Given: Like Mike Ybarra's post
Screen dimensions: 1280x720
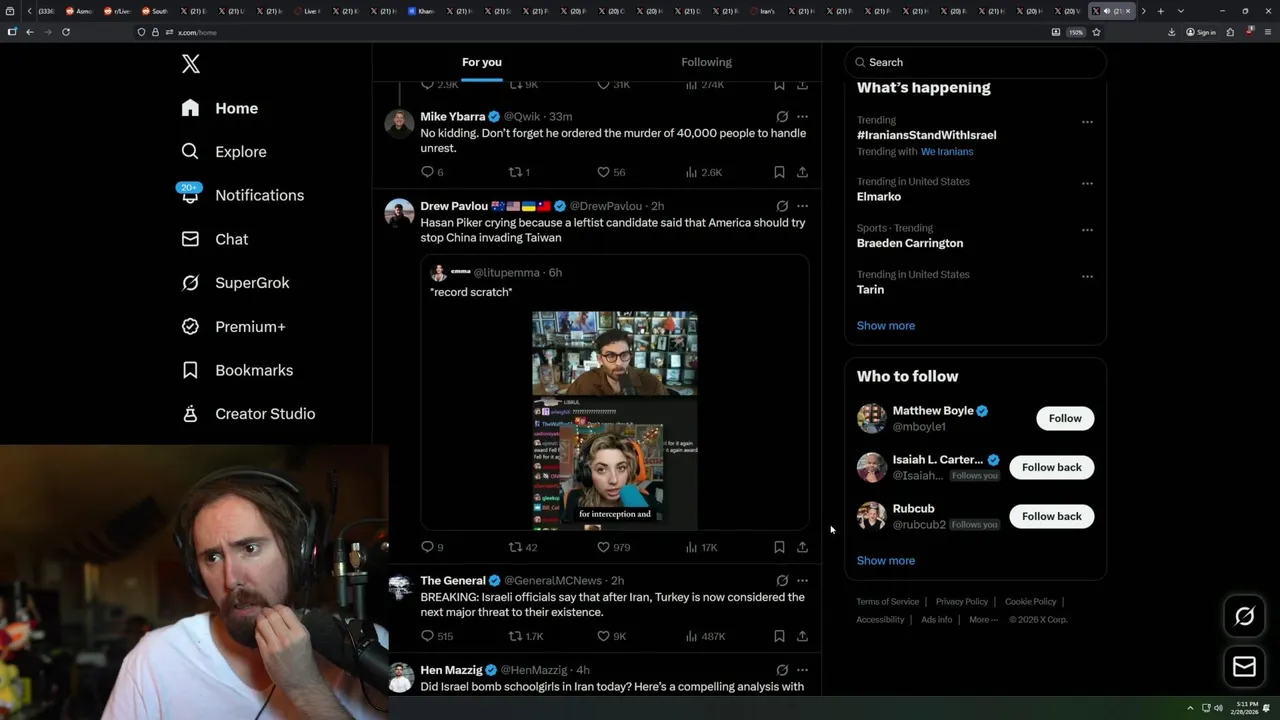Looking at the screenshot, I should point(611,172).
